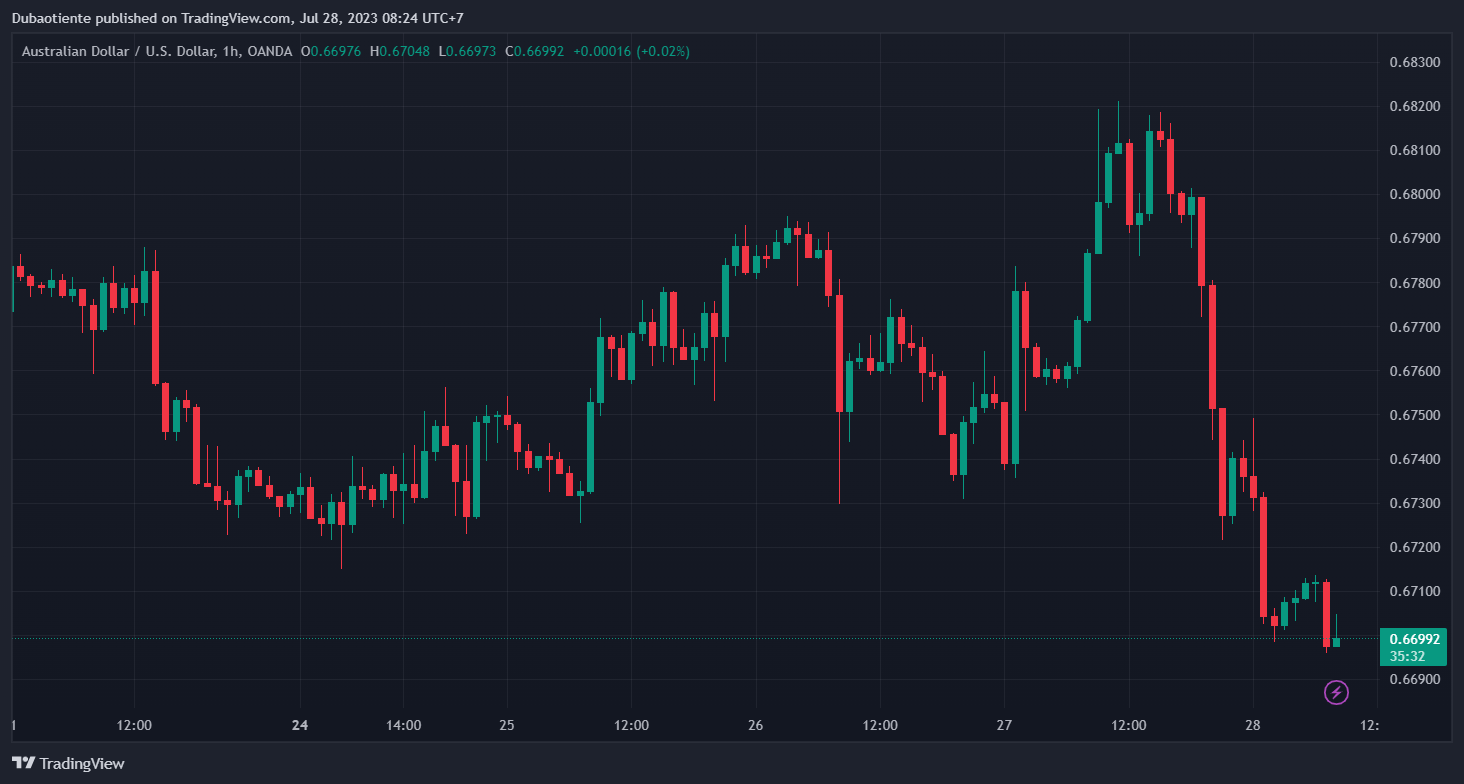Click date 28 on the time axis
1464x784 pixels.
pyautogui.click(x=1253, y=725)
